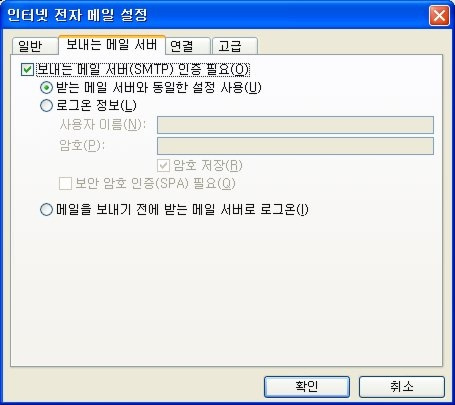Switch to the 일반 tab

point(35,46)
